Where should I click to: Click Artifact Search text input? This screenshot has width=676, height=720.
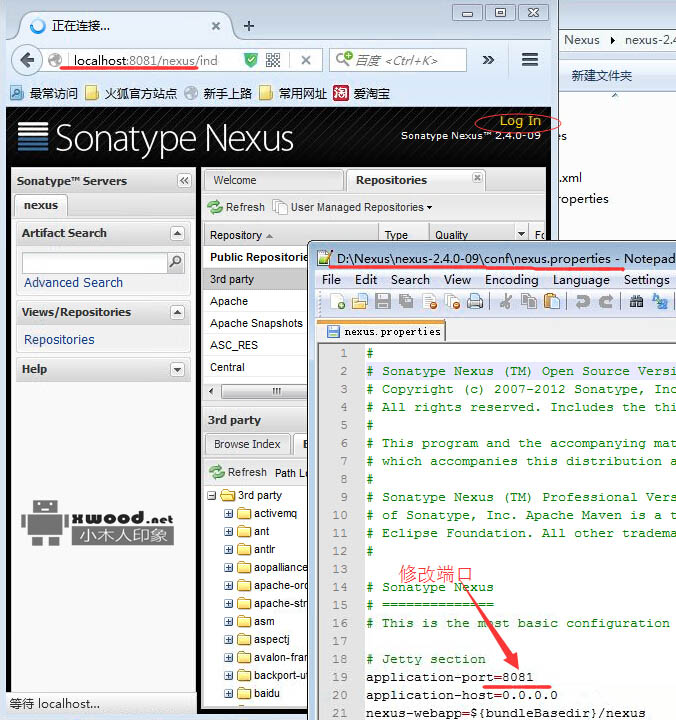tap(95, 262)
